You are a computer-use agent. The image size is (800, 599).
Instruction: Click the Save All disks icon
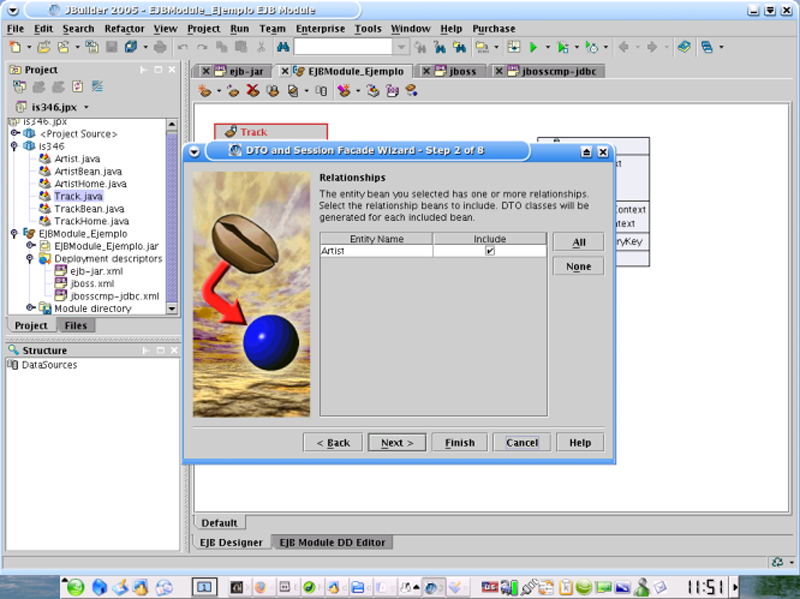point(132,47)
